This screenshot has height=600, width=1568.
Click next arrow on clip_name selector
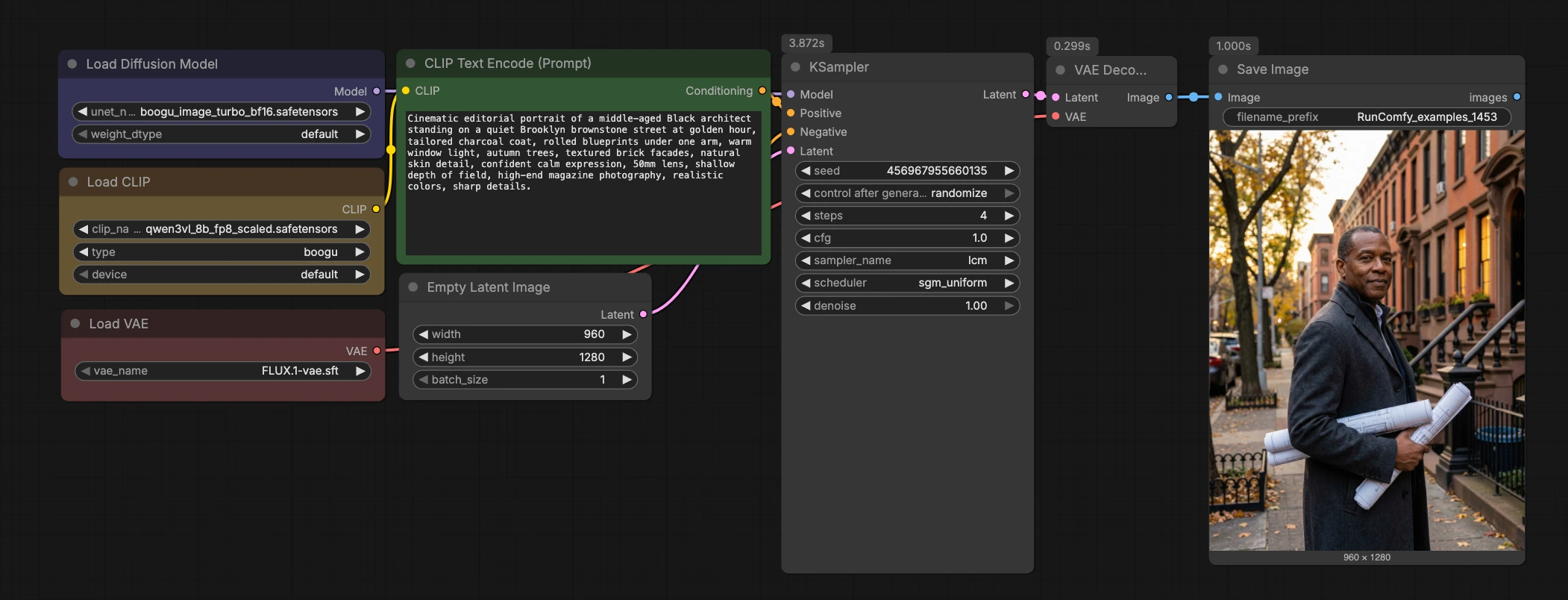click(360, 229)
